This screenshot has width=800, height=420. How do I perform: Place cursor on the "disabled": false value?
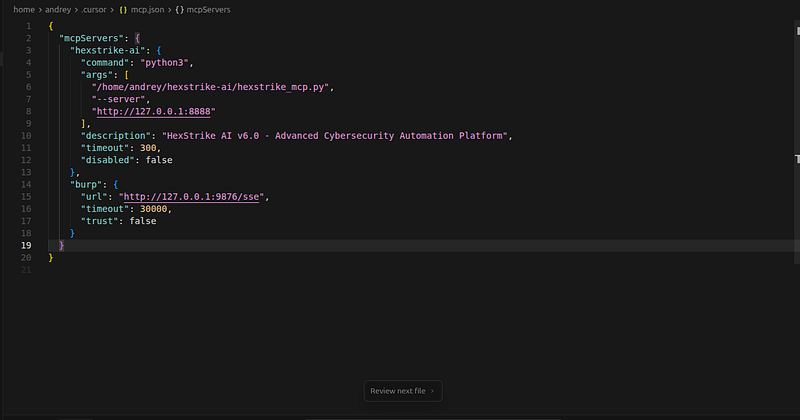159,160
